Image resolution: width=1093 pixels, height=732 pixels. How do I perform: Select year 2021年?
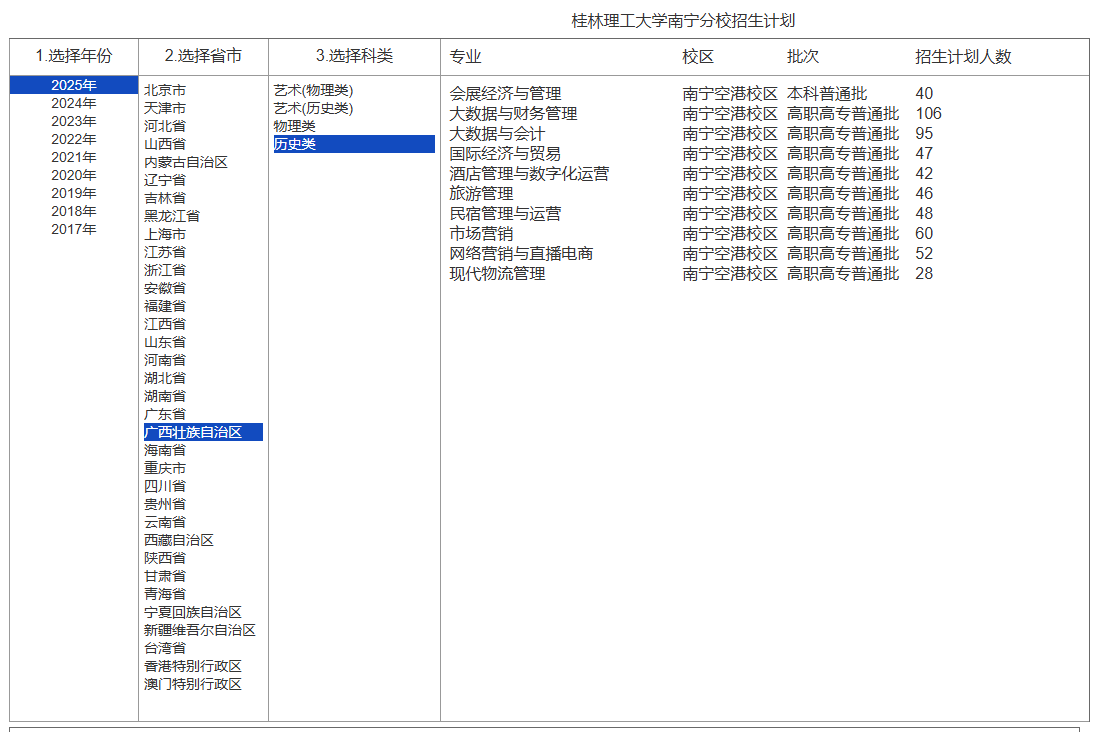point(74,158)
